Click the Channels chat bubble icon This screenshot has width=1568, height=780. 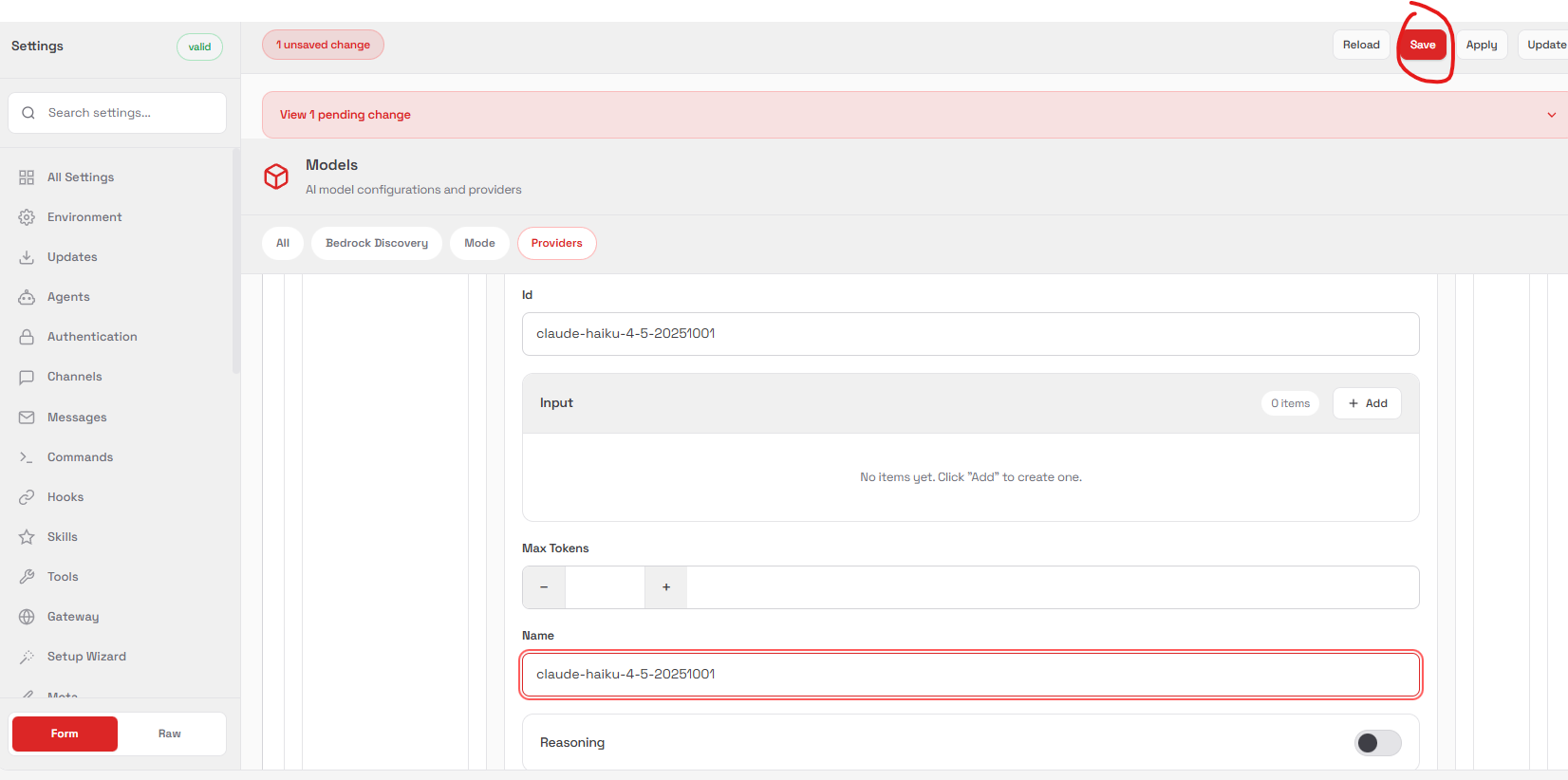pos(27,377)
